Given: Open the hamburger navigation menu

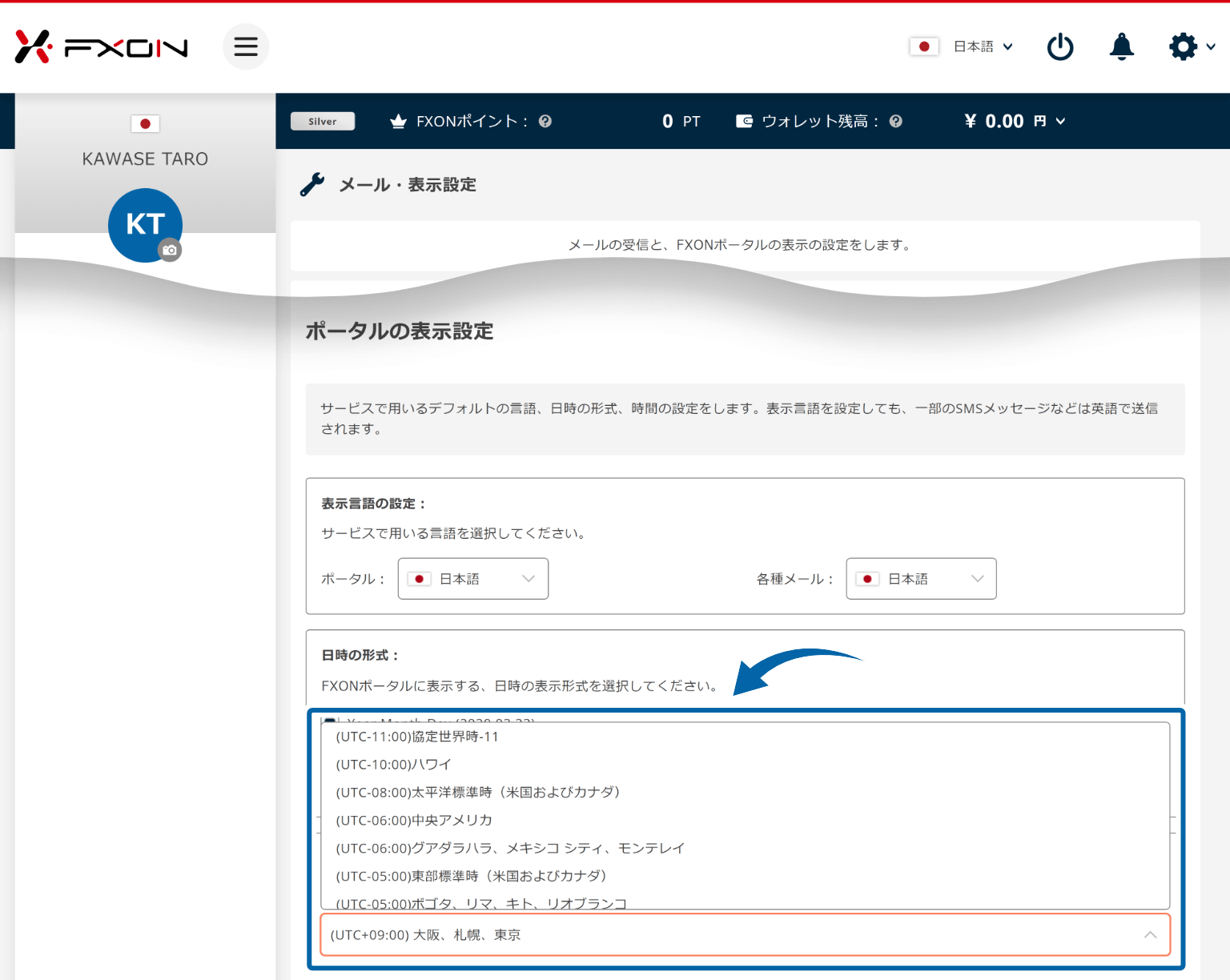Looking at the screenshot, I should [x=246, y=46].
